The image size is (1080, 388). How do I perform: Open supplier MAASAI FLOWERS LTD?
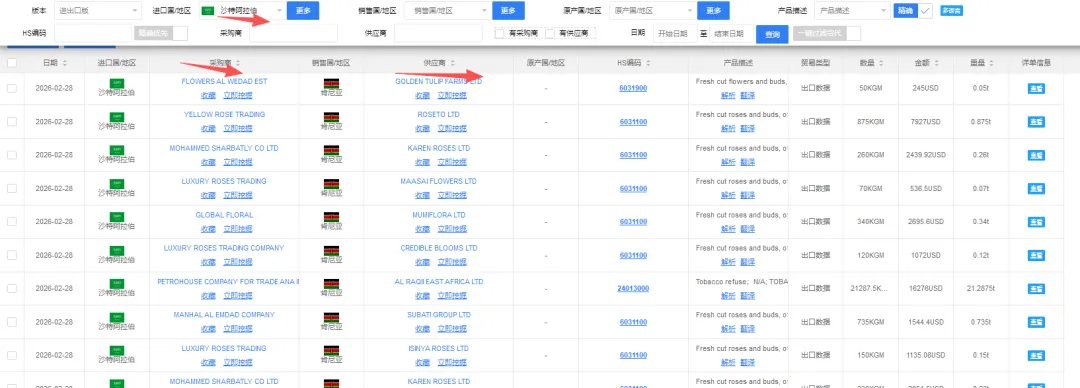pyautogui.click(x=439, y=181)
